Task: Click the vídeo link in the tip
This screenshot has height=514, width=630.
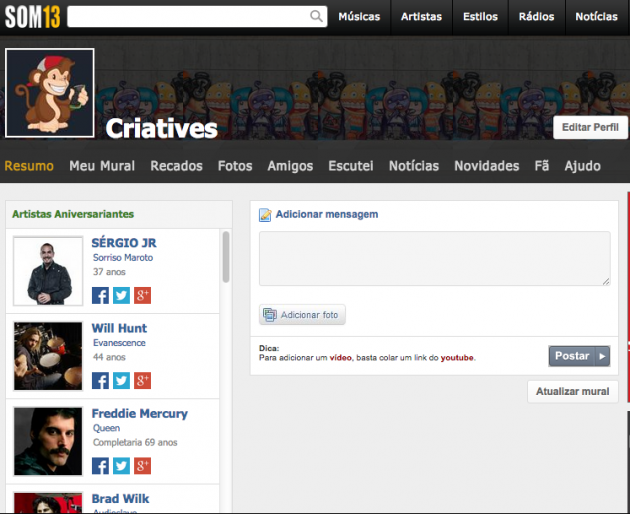Action: [340, 358]
